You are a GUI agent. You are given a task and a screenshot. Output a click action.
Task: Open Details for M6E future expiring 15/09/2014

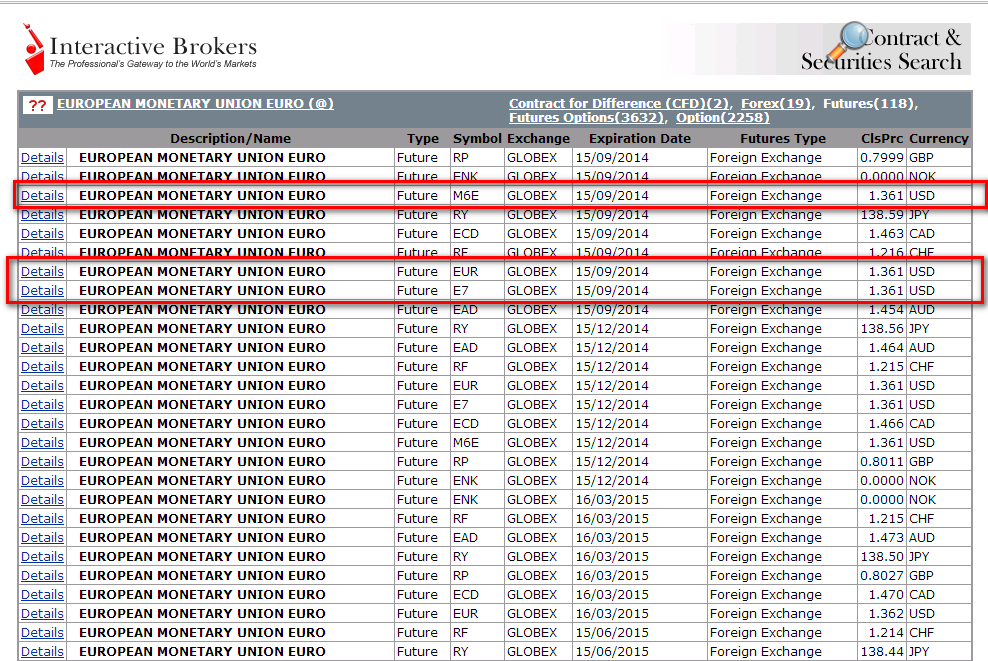click(42, 195)
